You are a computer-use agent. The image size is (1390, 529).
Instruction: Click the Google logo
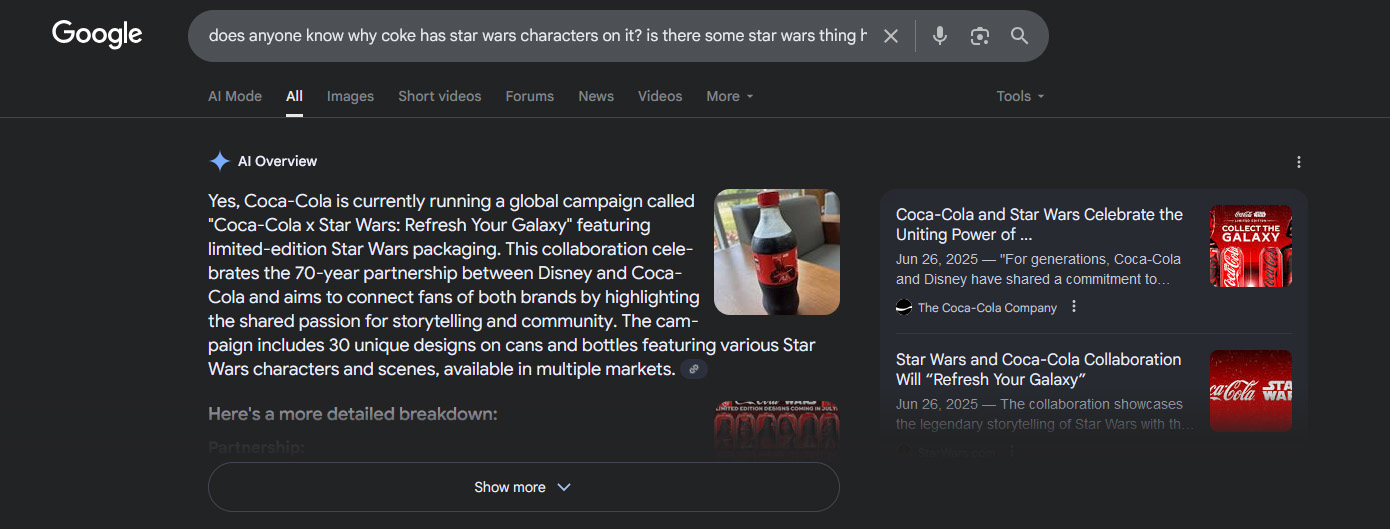tap(97, 34)
